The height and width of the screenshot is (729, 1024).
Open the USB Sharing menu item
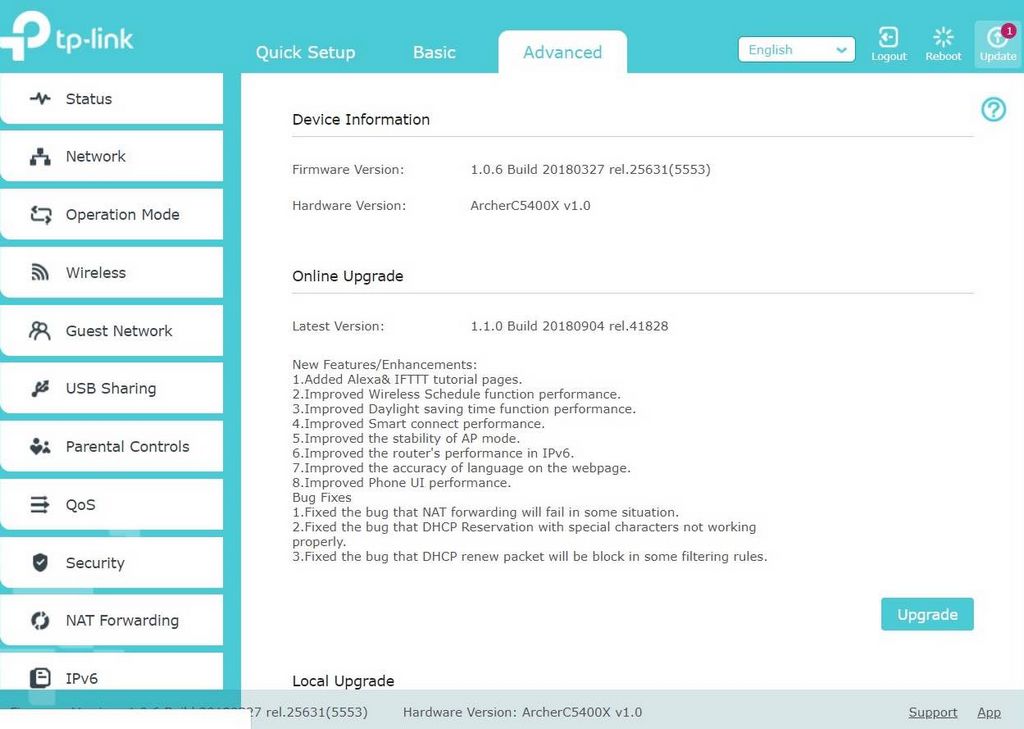click(x=112, y=389)
